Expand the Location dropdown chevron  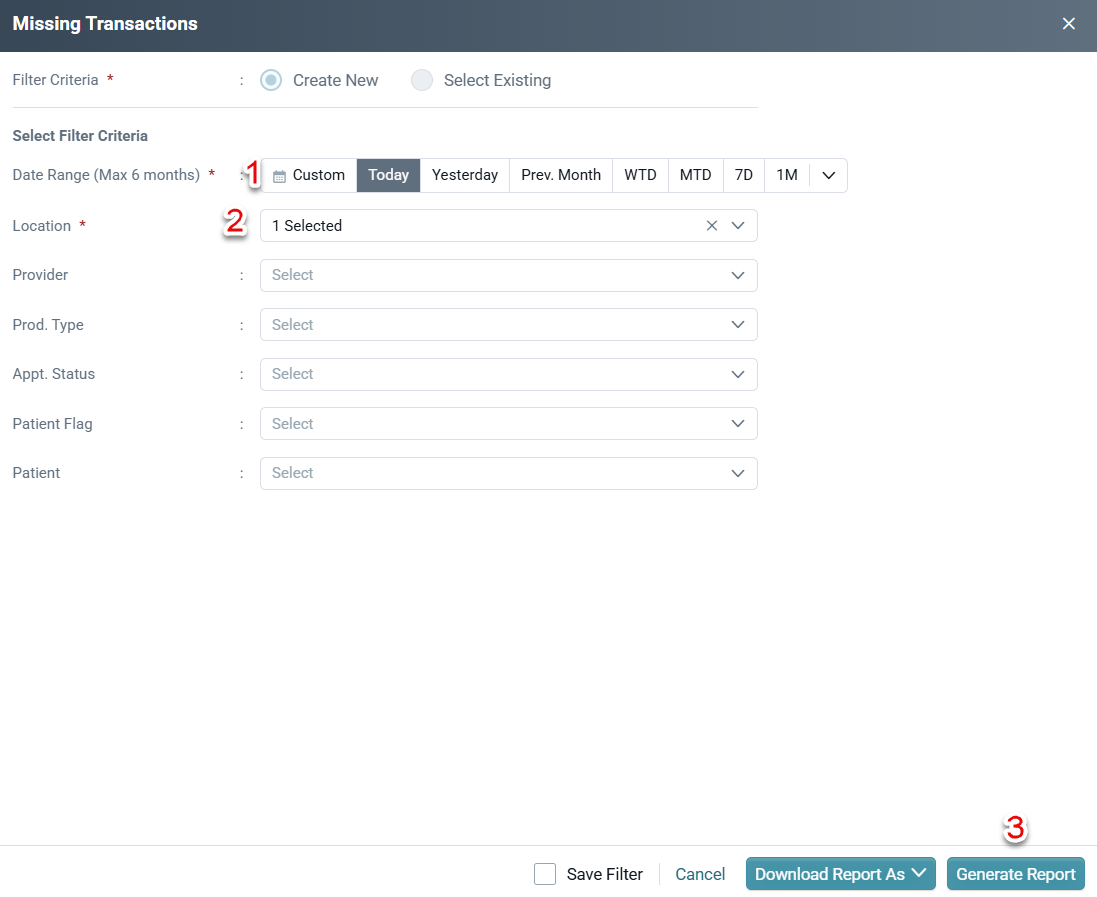(x=737, y=225)
